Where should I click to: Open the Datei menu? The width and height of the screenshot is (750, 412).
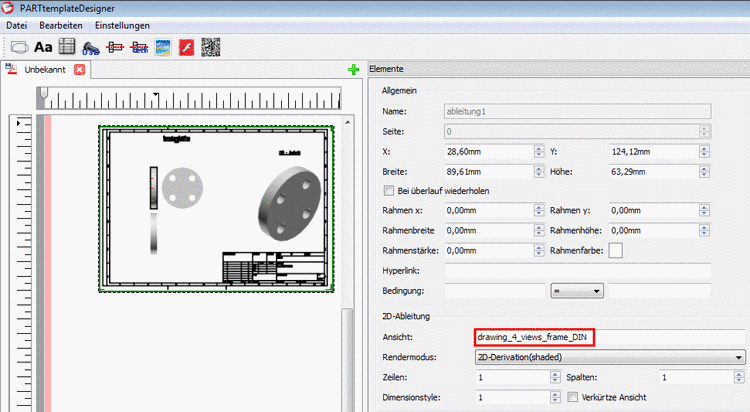[x=17, y=26]
